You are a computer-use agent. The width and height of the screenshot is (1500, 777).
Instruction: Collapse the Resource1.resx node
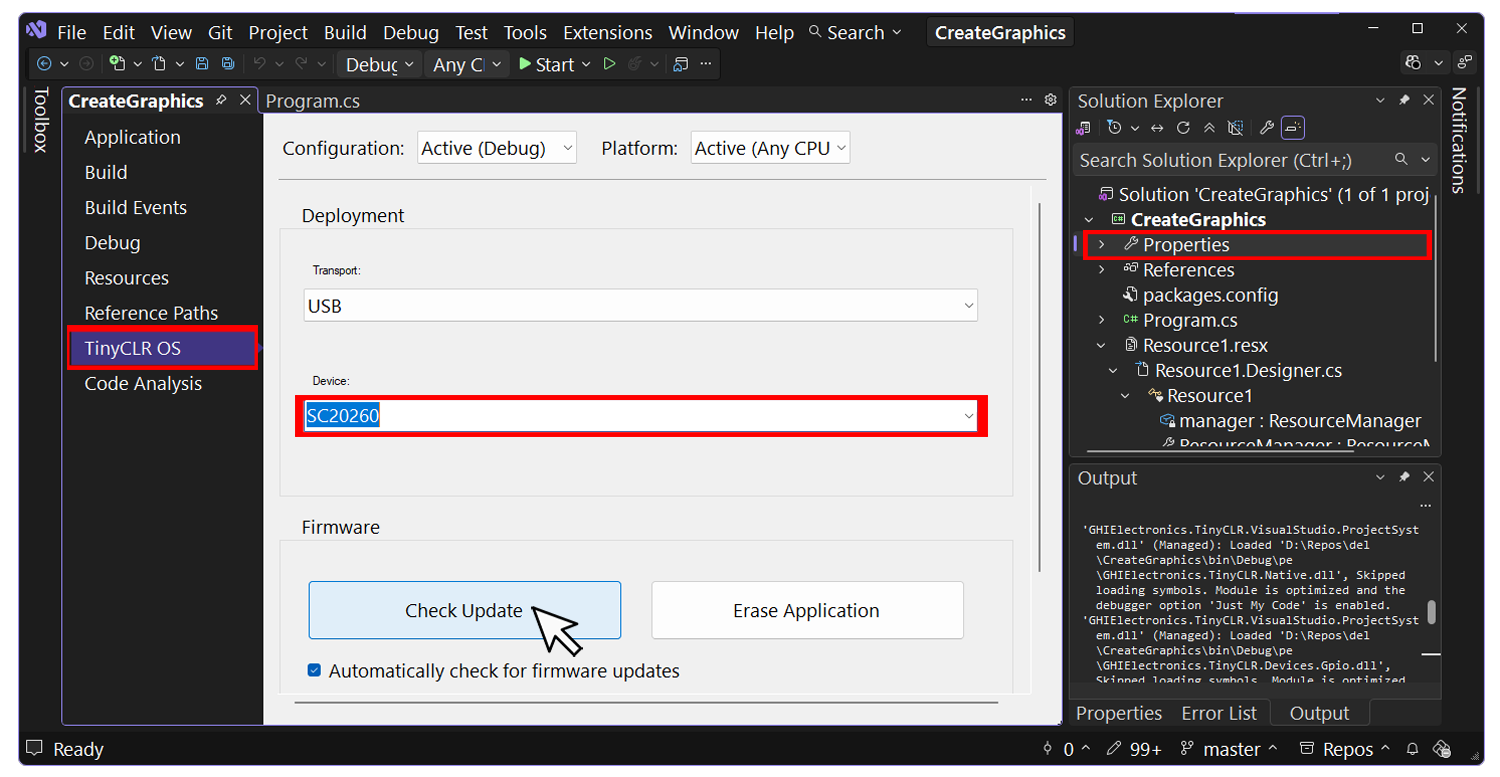coord(1101,345)
